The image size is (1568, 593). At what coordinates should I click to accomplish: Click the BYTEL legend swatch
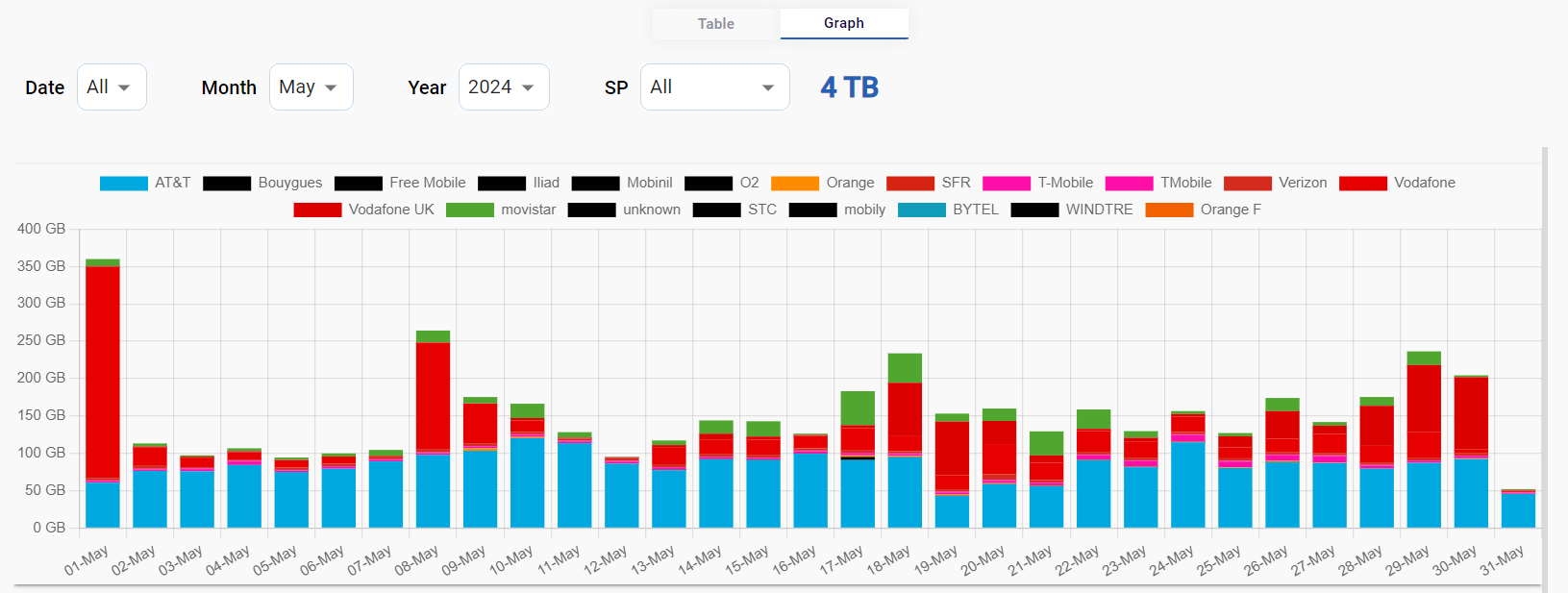(921, 210)
